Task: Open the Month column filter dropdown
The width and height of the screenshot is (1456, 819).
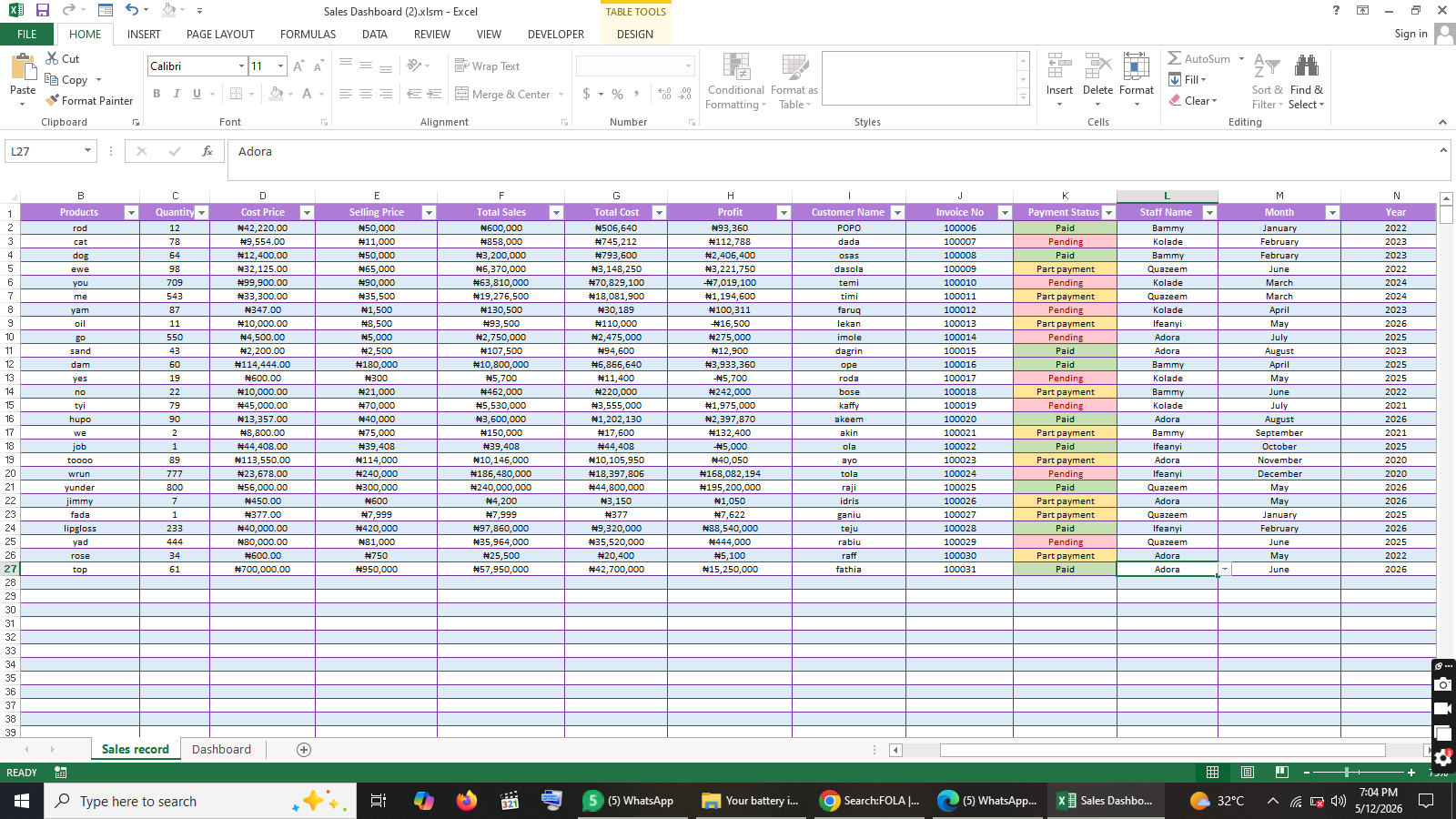Action: point(1332,212)
